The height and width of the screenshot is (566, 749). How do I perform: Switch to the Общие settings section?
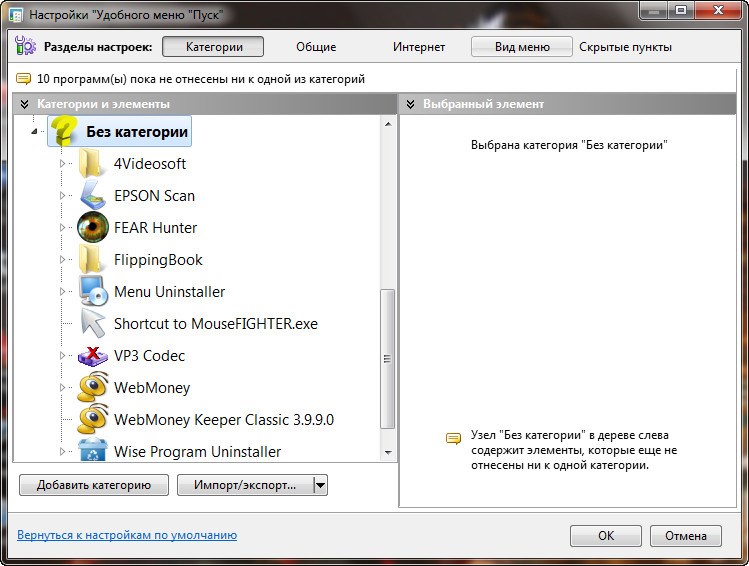point(316,47)
